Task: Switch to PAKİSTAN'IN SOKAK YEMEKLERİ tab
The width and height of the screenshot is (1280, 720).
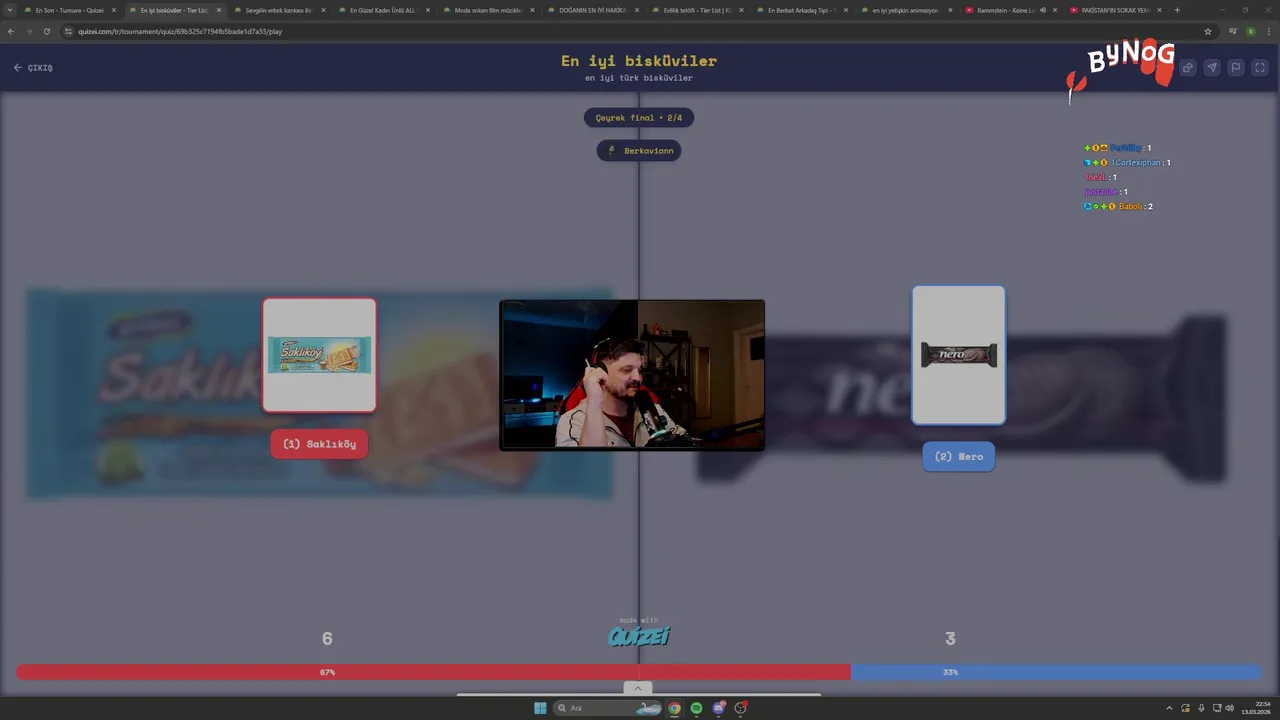Action: 1115,10
